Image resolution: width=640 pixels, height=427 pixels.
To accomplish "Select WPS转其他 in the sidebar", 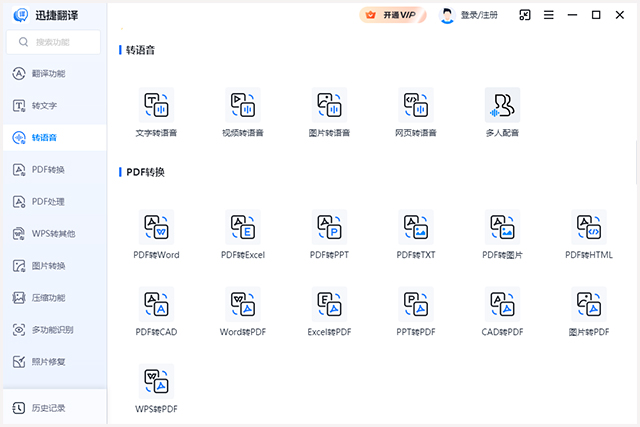I will [x=55, y=234].
